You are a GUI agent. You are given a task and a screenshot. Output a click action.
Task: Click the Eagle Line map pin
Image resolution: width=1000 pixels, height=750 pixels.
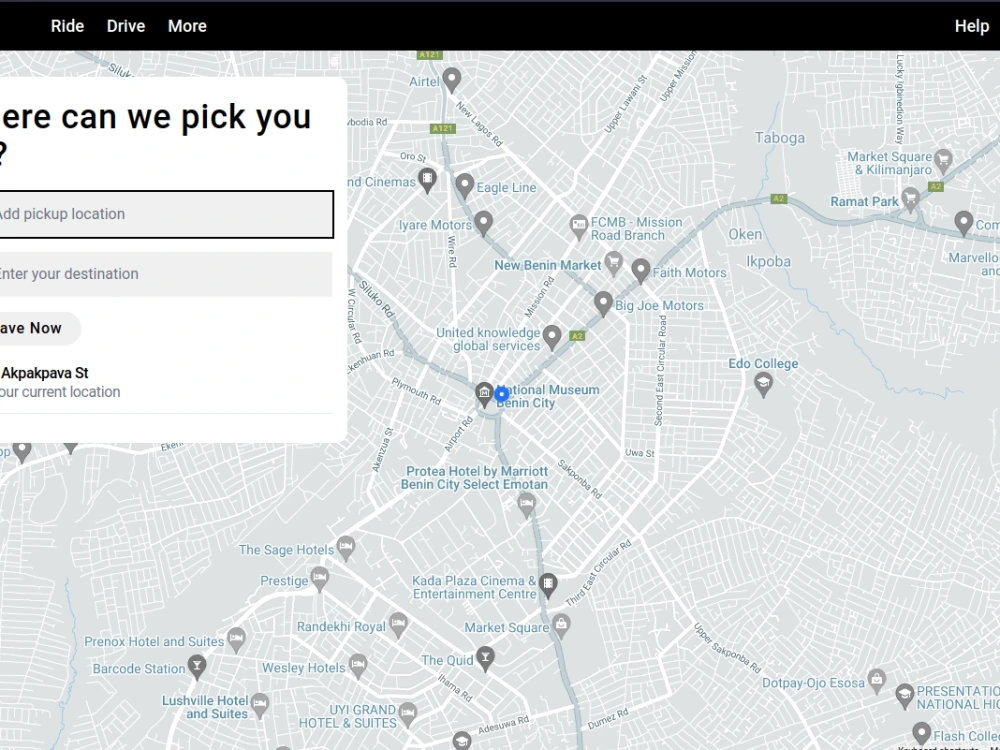(464, 186)
